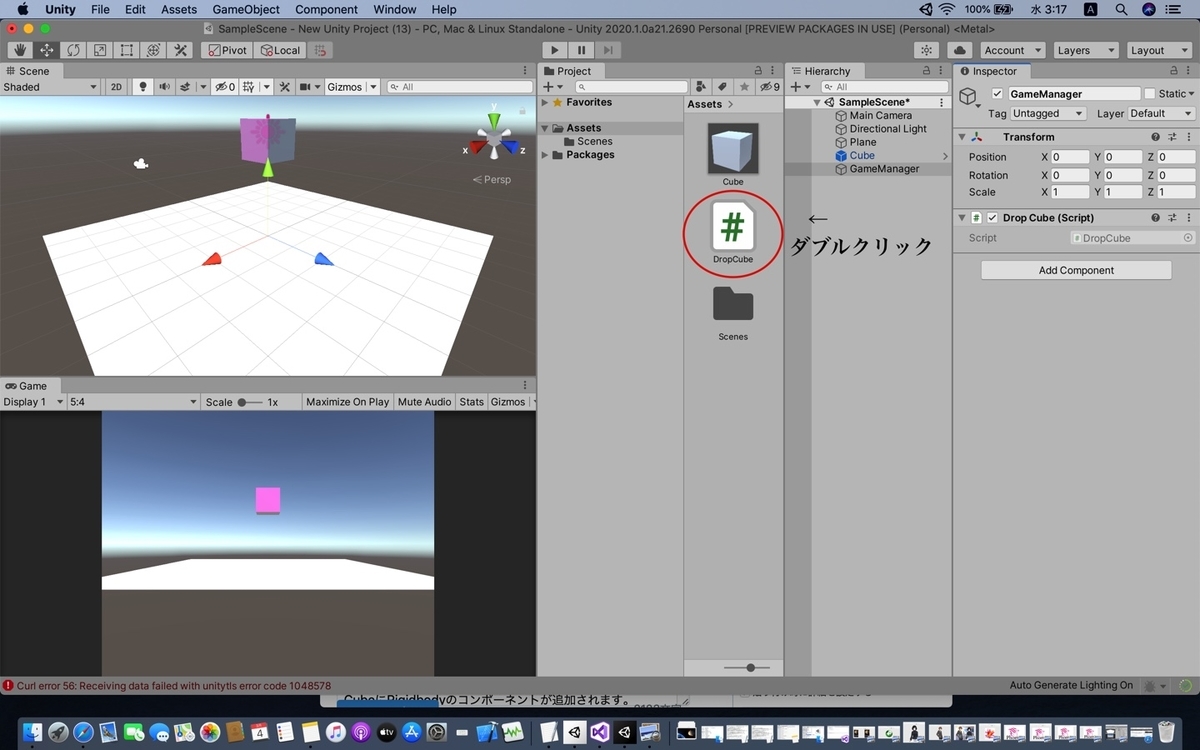
Task: Adjust the Game view Scale slider
Action: 248,402
